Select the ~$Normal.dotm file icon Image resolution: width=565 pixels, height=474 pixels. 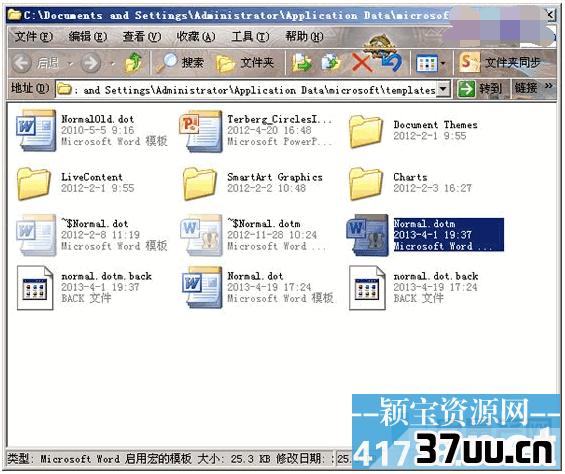pos(201,235)
